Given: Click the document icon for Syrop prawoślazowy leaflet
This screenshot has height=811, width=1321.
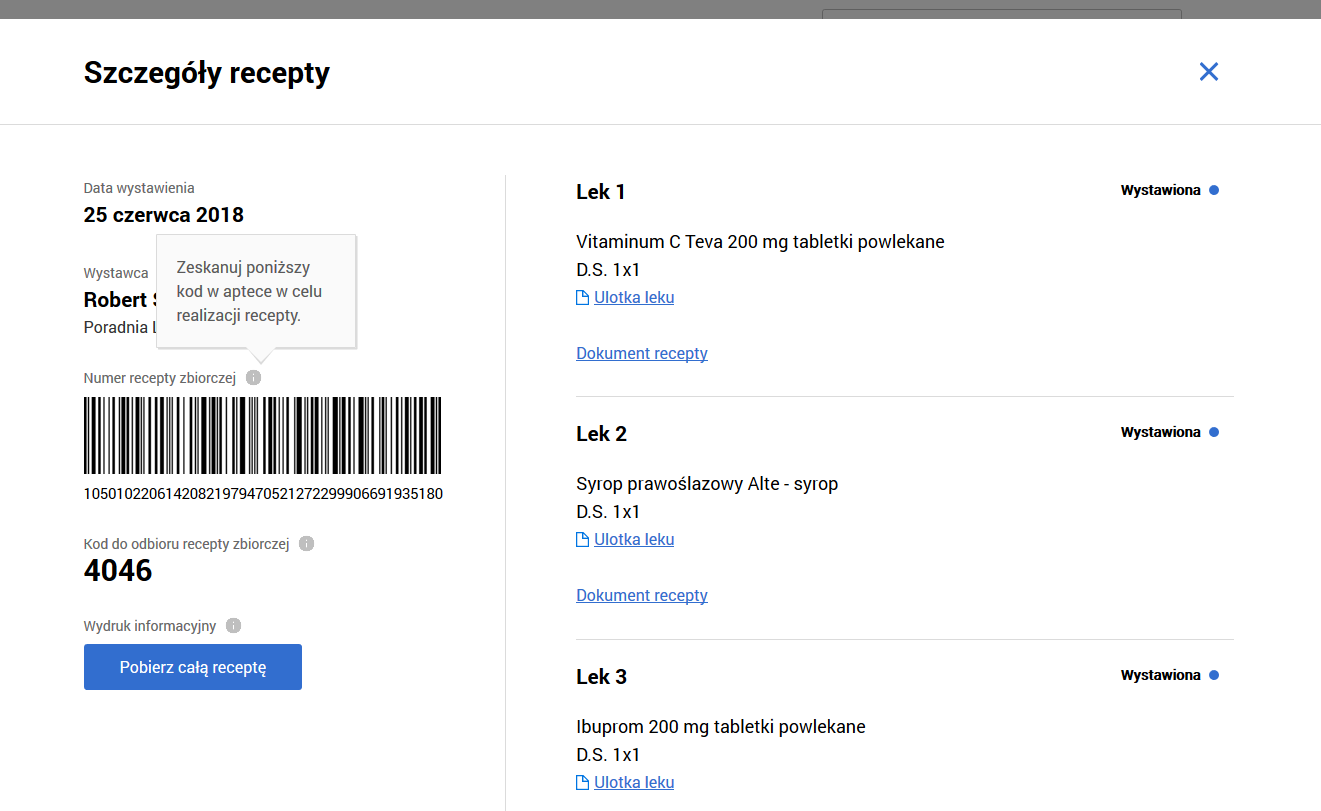Looking at the screenshot, I should 582,540.
